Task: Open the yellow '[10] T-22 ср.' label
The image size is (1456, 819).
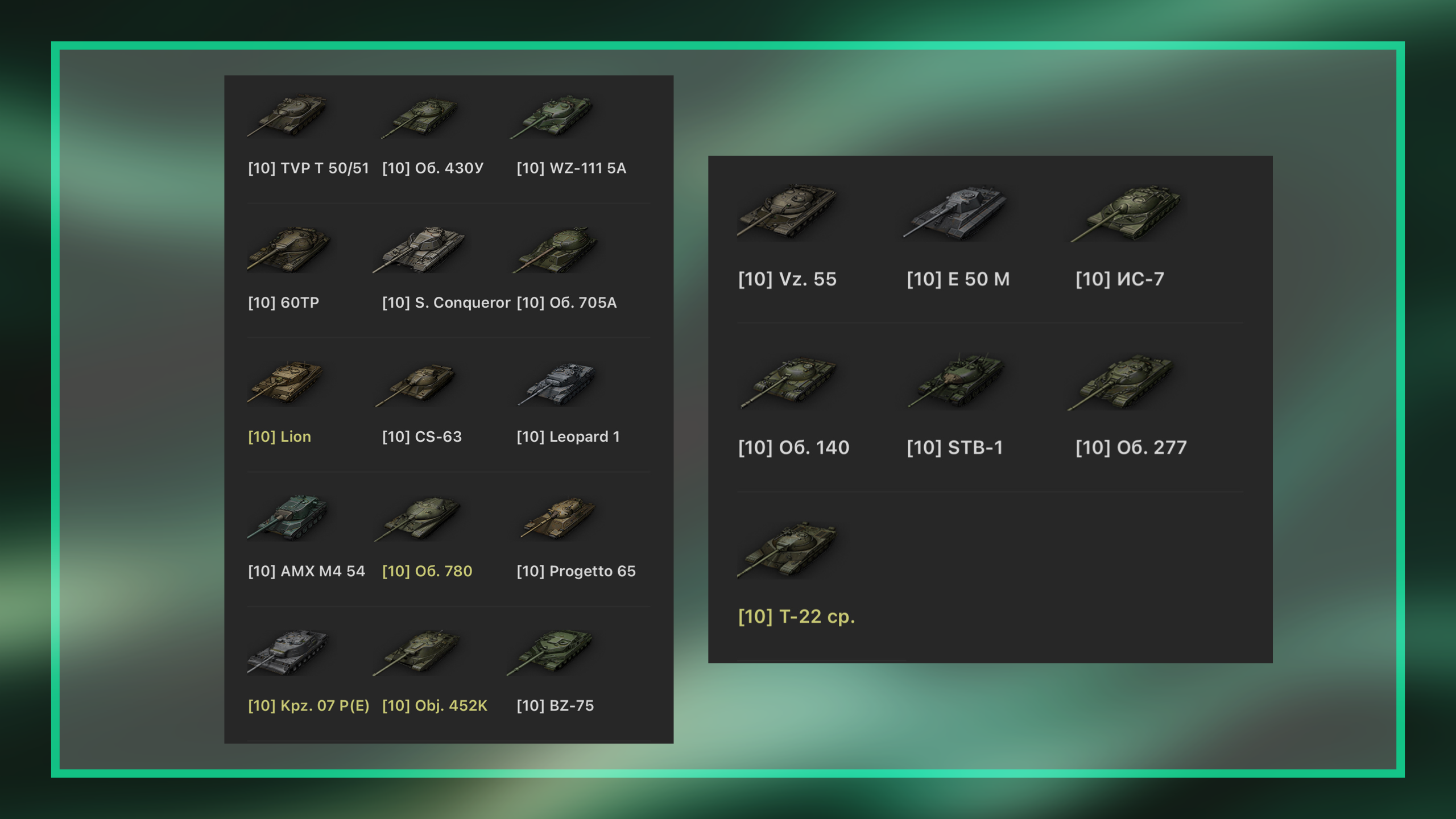Action: click(x=796, y=617)
